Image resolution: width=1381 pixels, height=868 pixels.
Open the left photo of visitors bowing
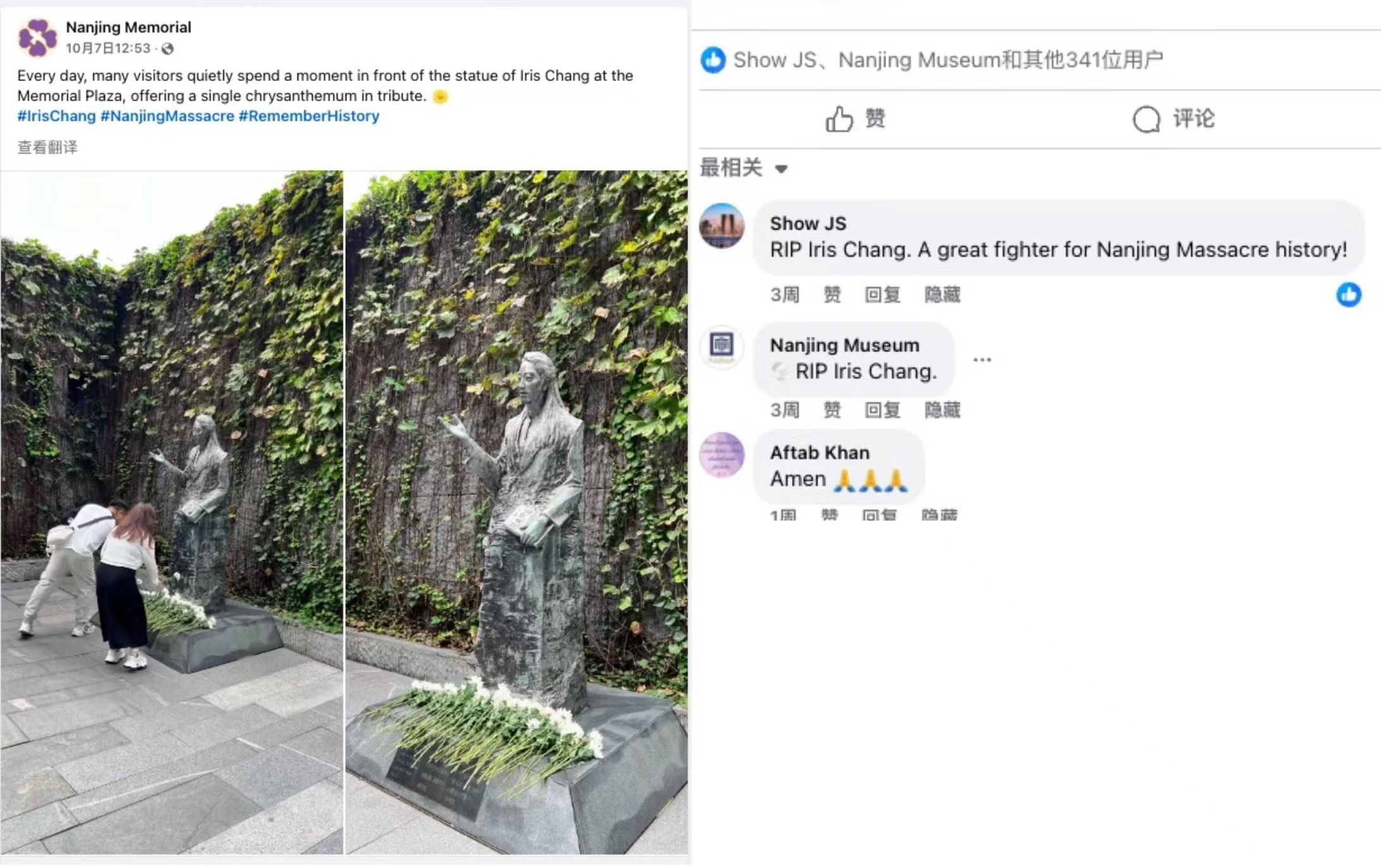[172, 512]
